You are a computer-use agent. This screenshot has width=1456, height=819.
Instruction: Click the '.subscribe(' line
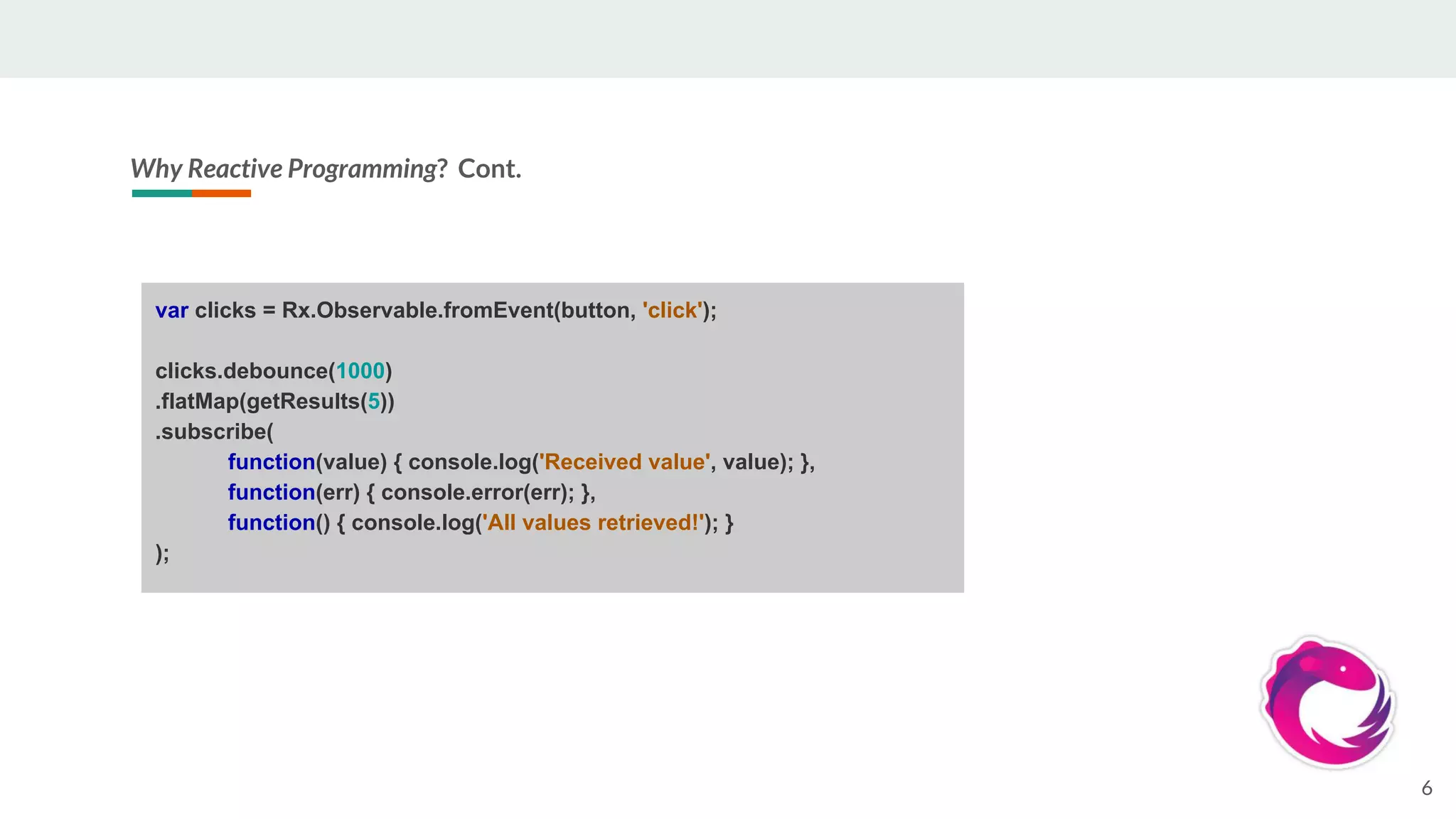(x=214, y=432)
